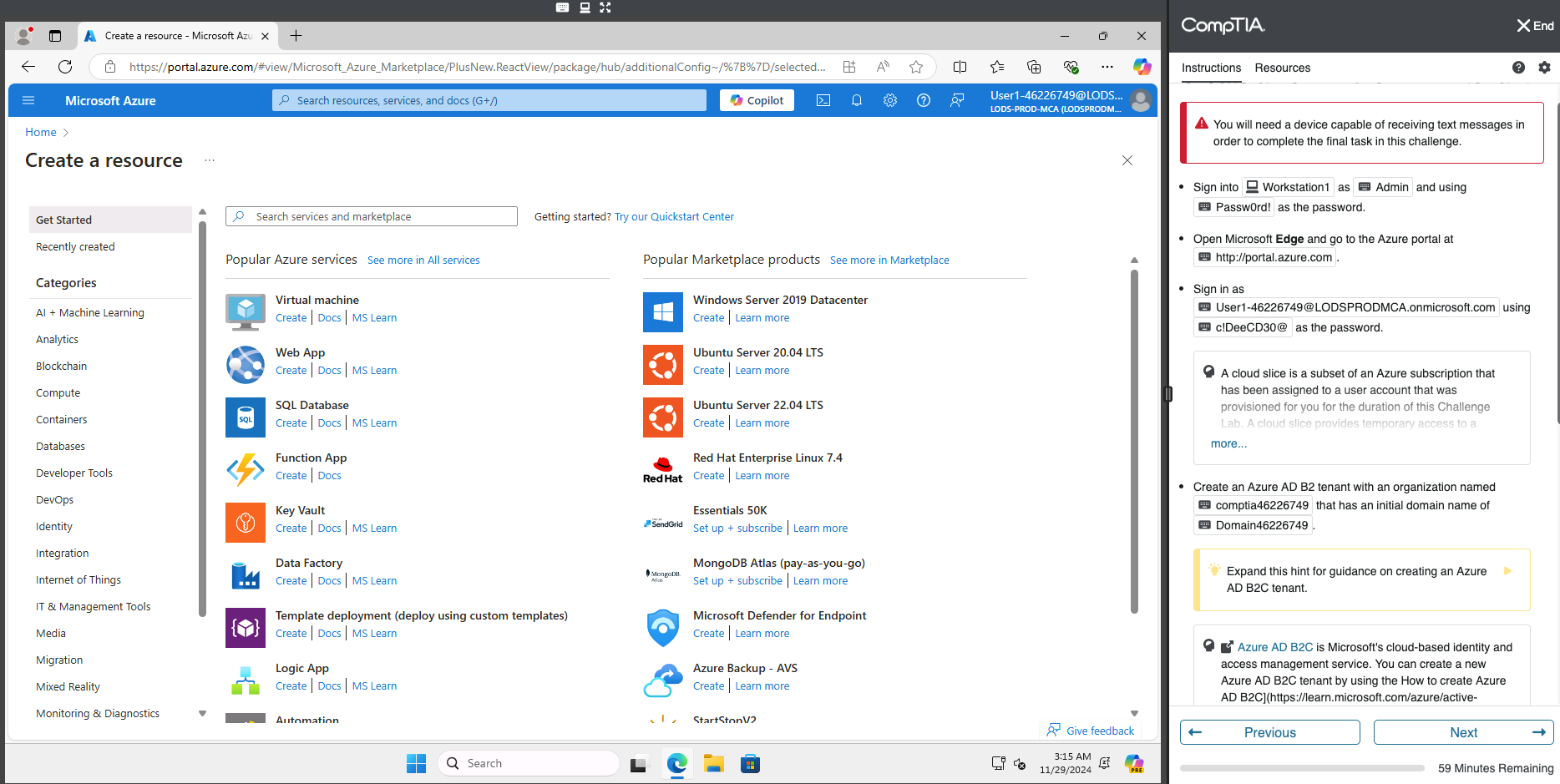Click See more in All services

click(x=423, y=260)
